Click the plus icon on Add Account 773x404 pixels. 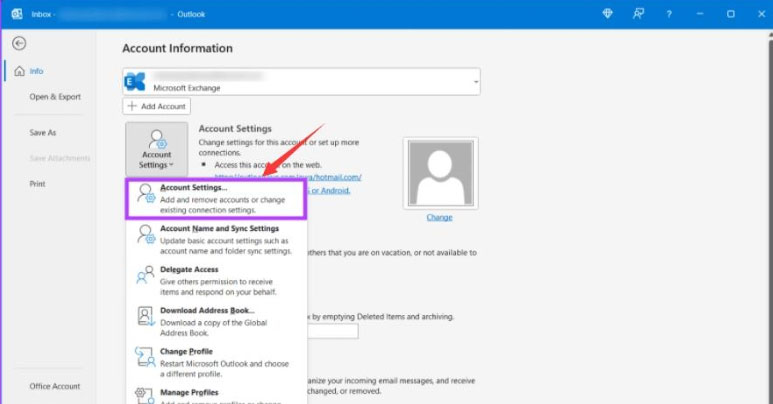(132, 106)
